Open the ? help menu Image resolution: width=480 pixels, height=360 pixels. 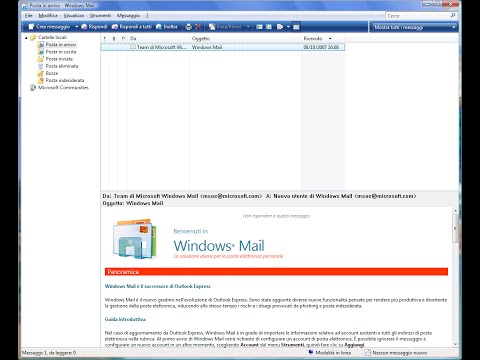click(x=147, y=16)
